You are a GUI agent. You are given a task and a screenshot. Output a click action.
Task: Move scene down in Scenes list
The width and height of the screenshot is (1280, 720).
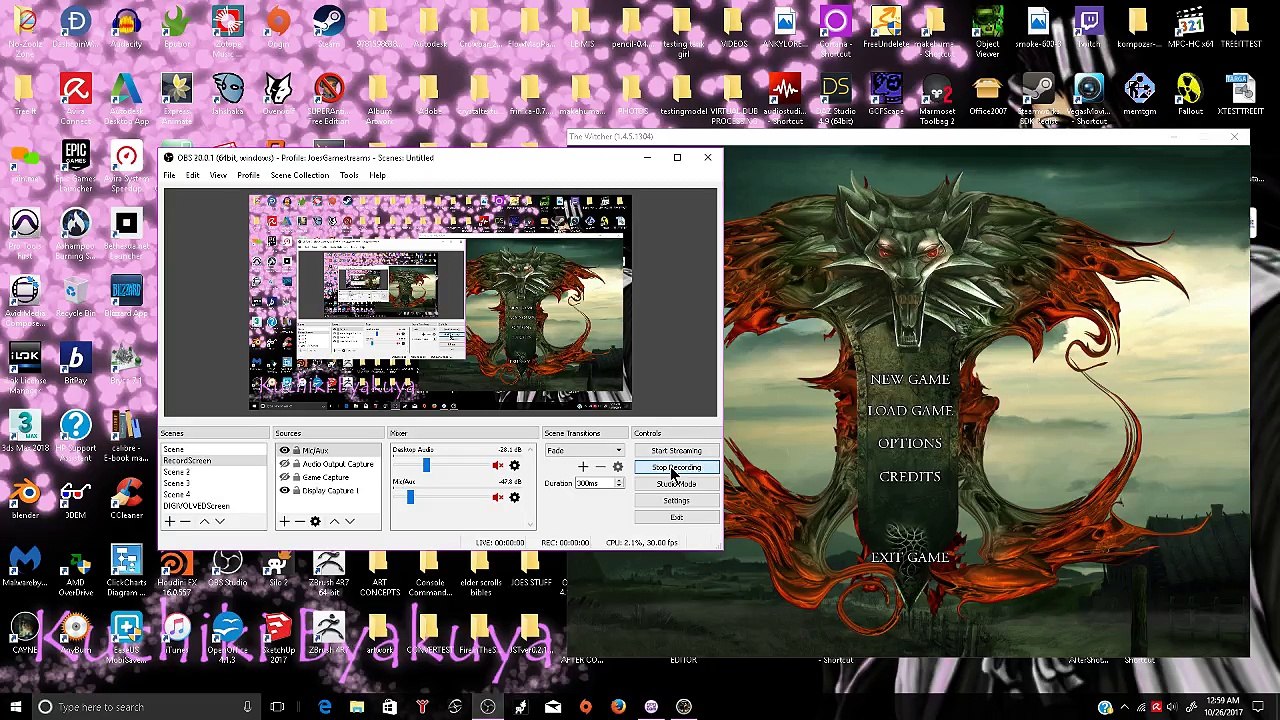(x=220, y=521)
